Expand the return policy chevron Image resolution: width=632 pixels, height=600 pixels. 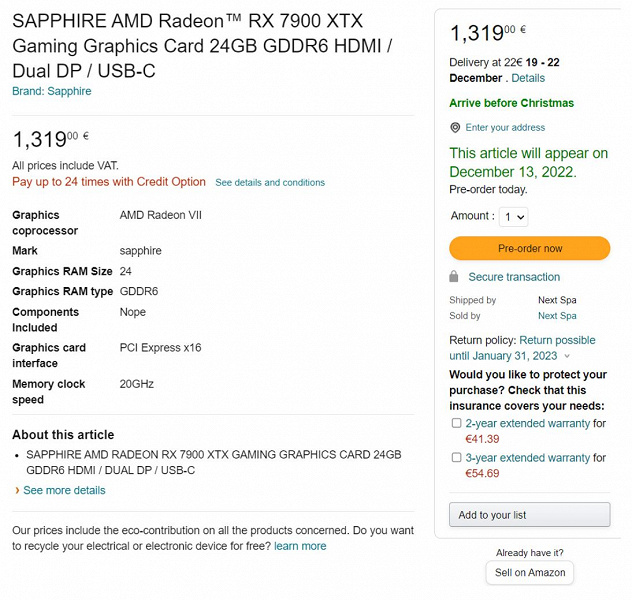(568, 356)
